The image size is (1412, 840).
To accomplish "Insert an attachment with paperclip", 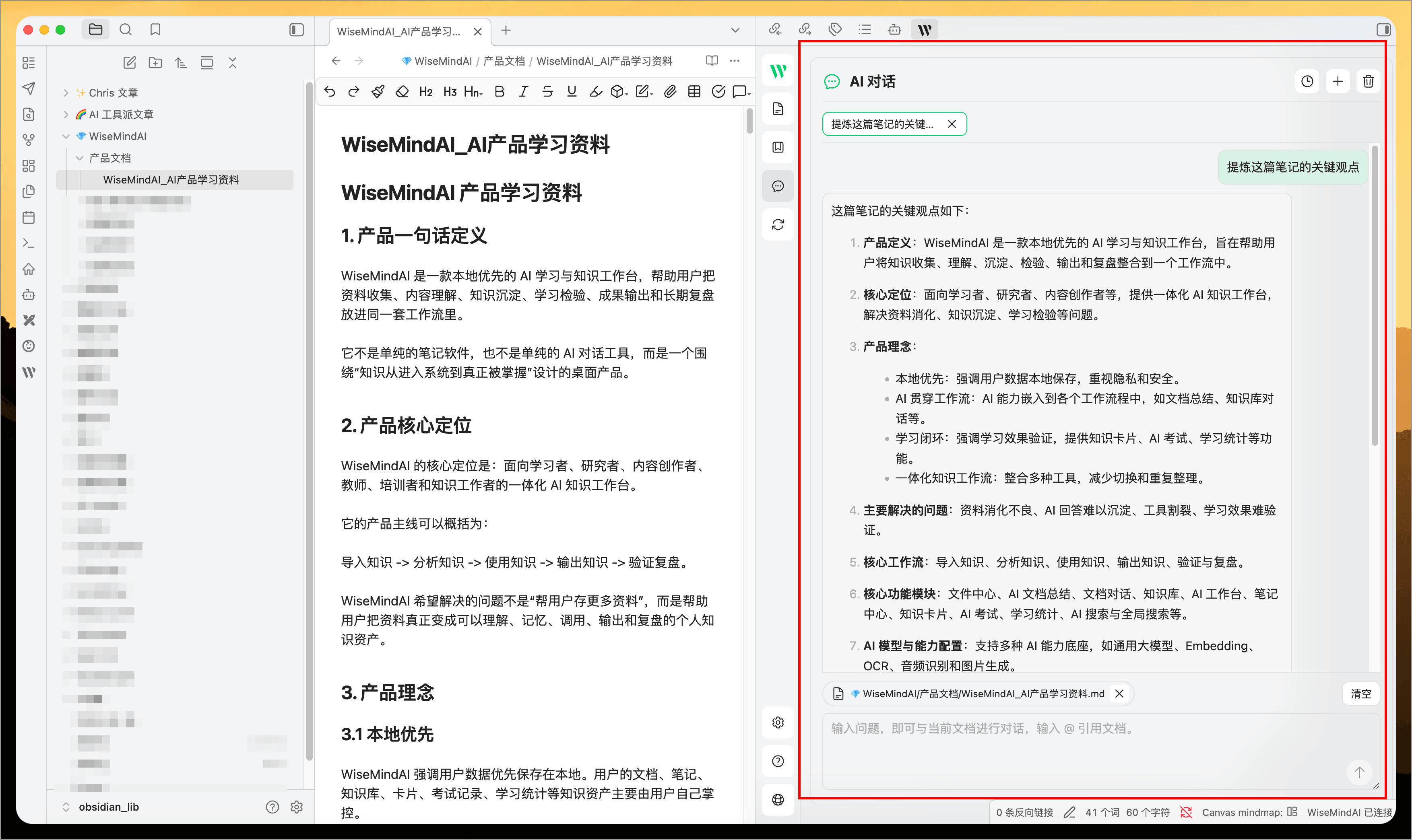I will click(670, 91).
